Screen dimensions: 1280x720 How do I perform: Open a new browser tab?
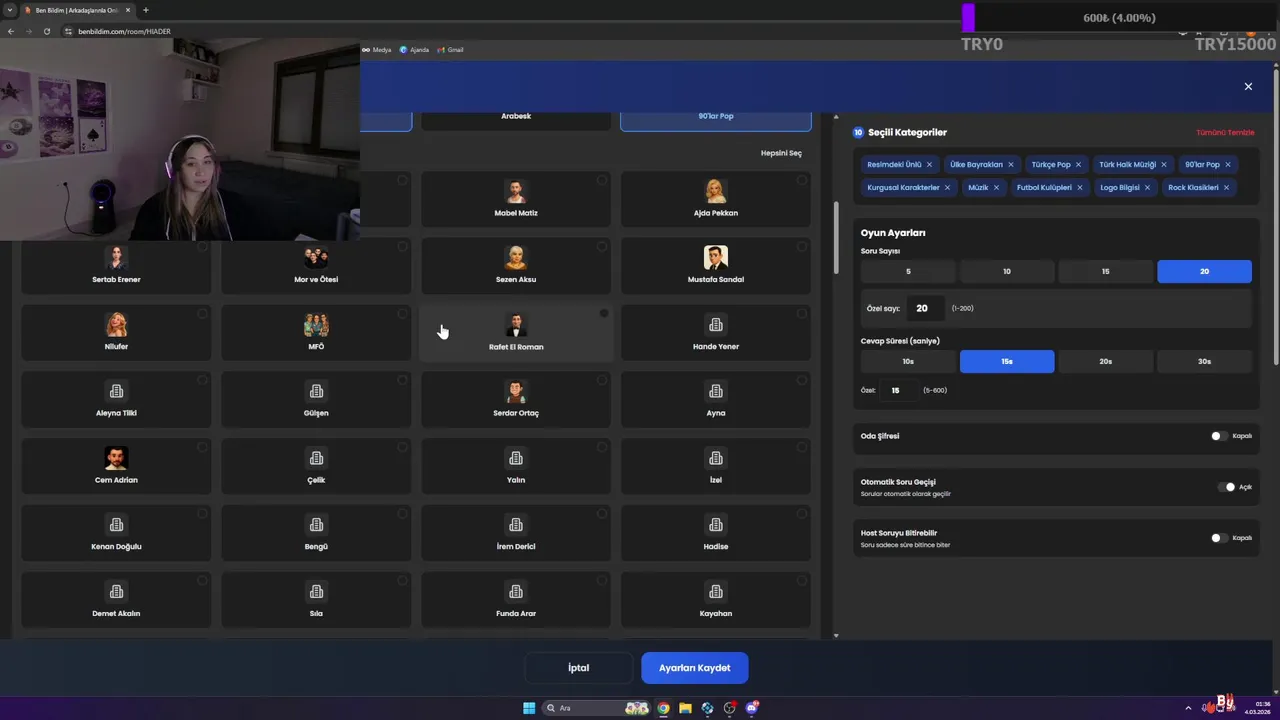point(145,10)
